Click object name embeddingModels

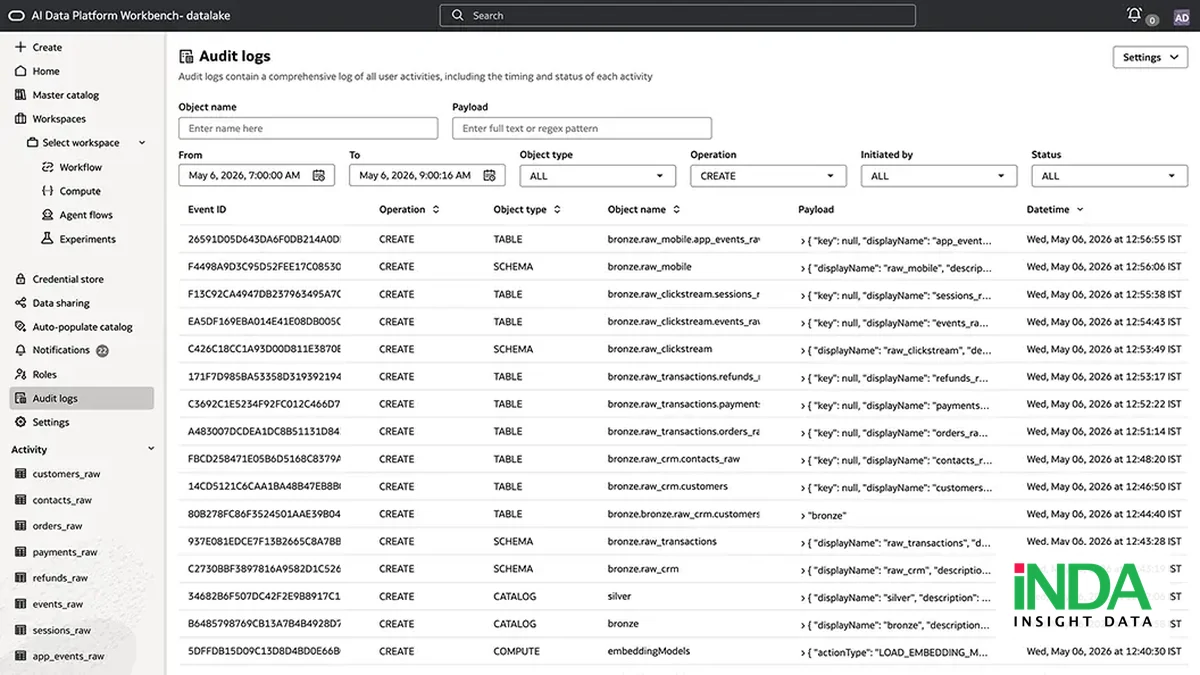[649, 651]
